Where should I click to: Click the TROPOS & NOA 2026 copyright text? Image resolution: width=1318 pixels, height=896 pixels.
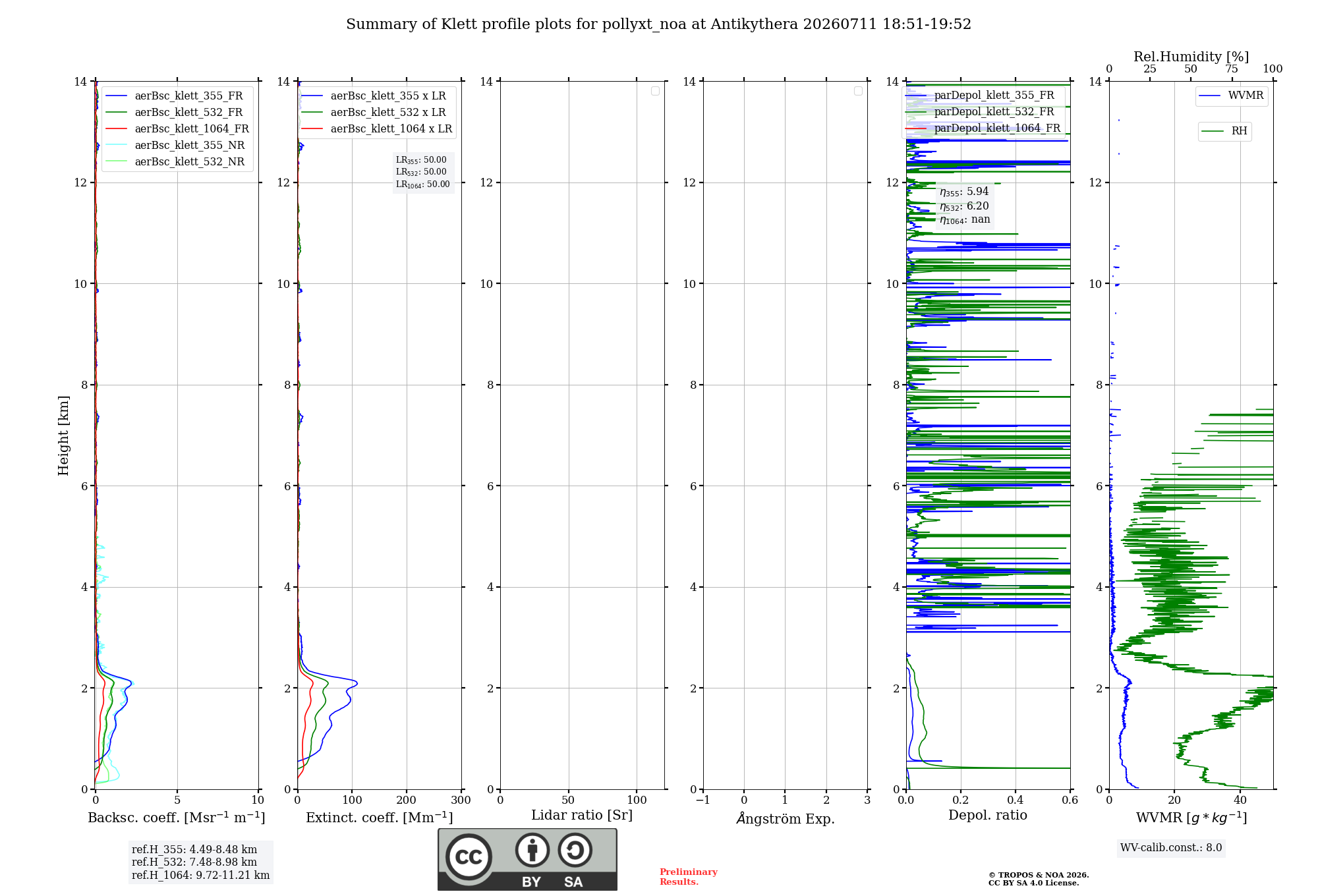click(x=1039, y=875)
